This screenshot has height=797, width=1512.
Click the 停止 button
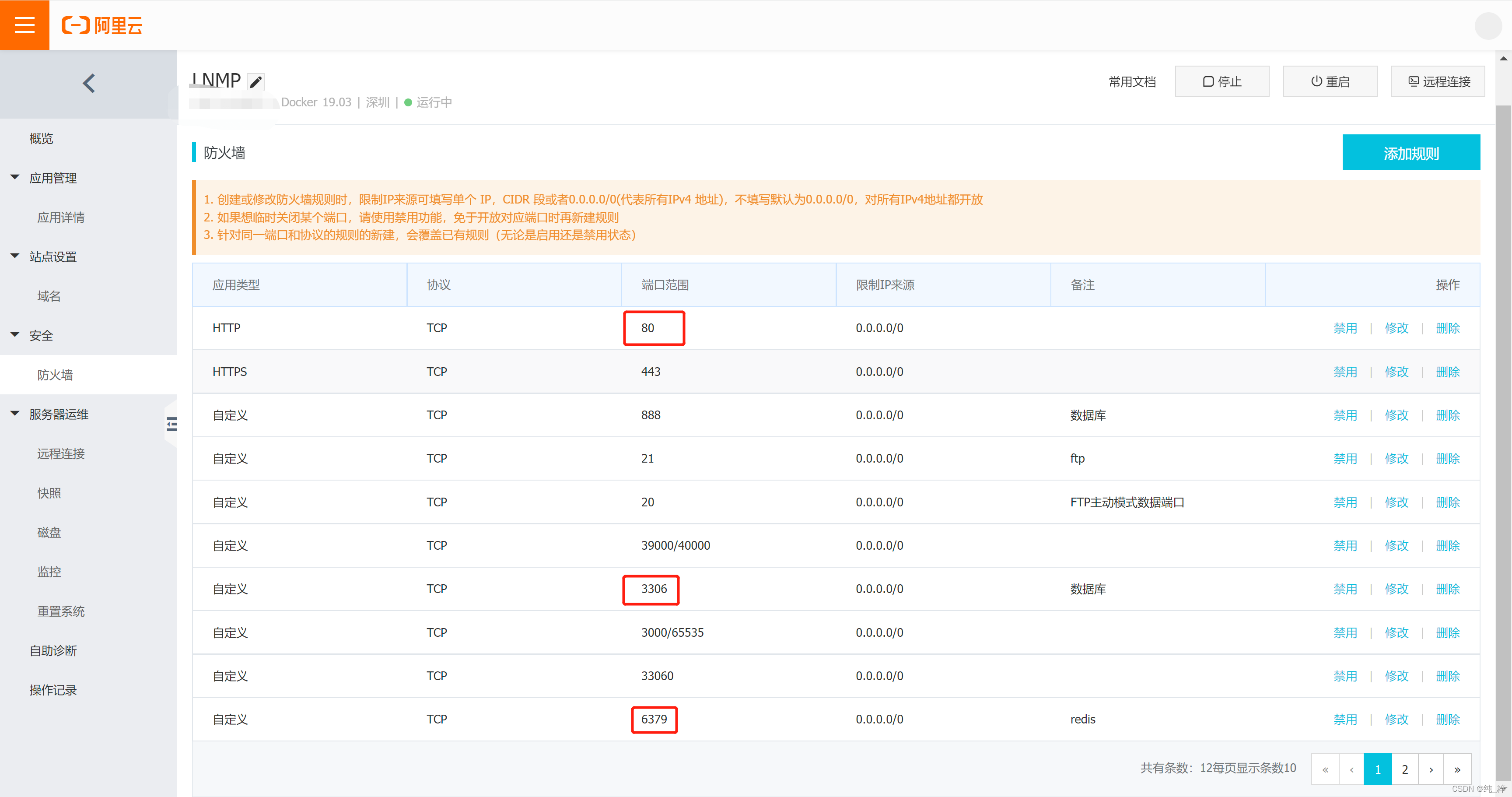click(1222, 81)
